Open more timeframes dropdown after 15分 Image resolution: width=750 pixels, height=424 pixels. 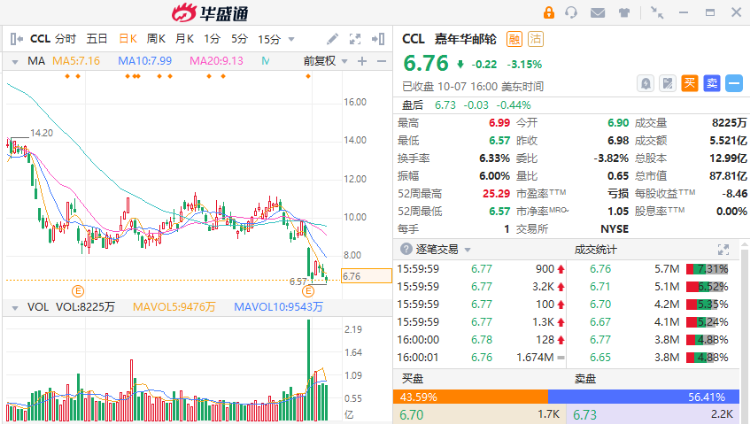291,39
